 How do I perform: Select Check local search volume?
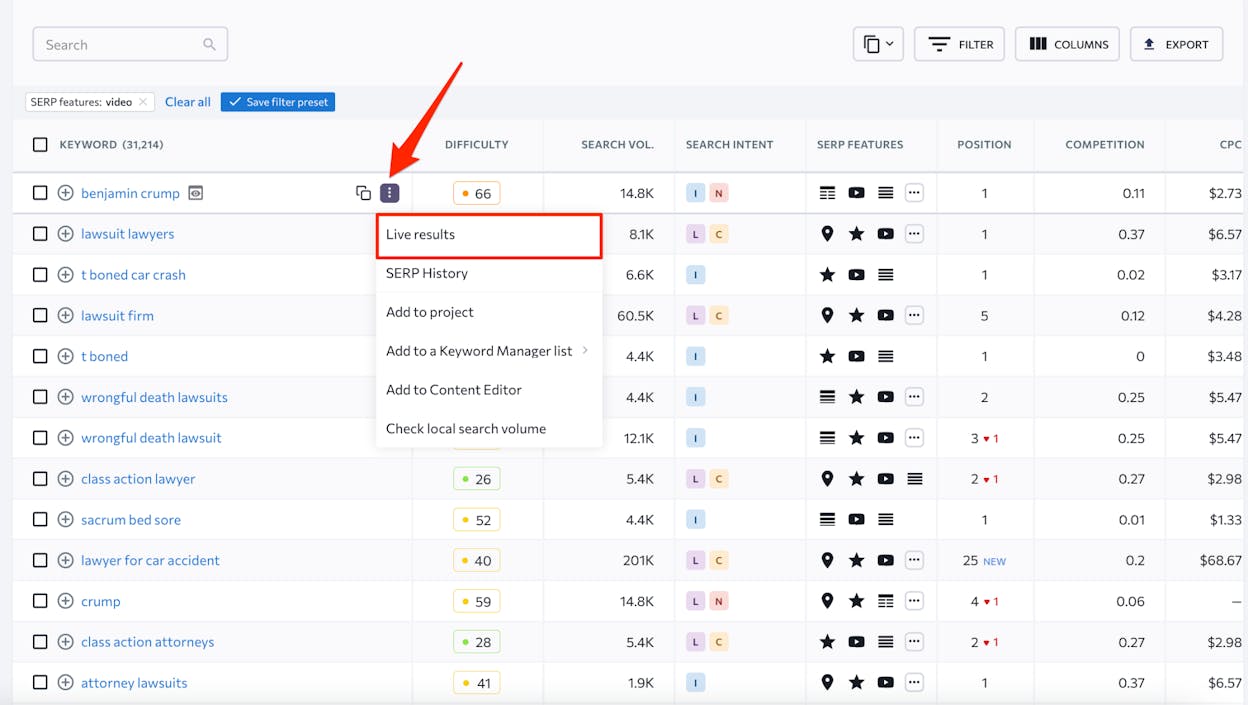pos(489,429)
